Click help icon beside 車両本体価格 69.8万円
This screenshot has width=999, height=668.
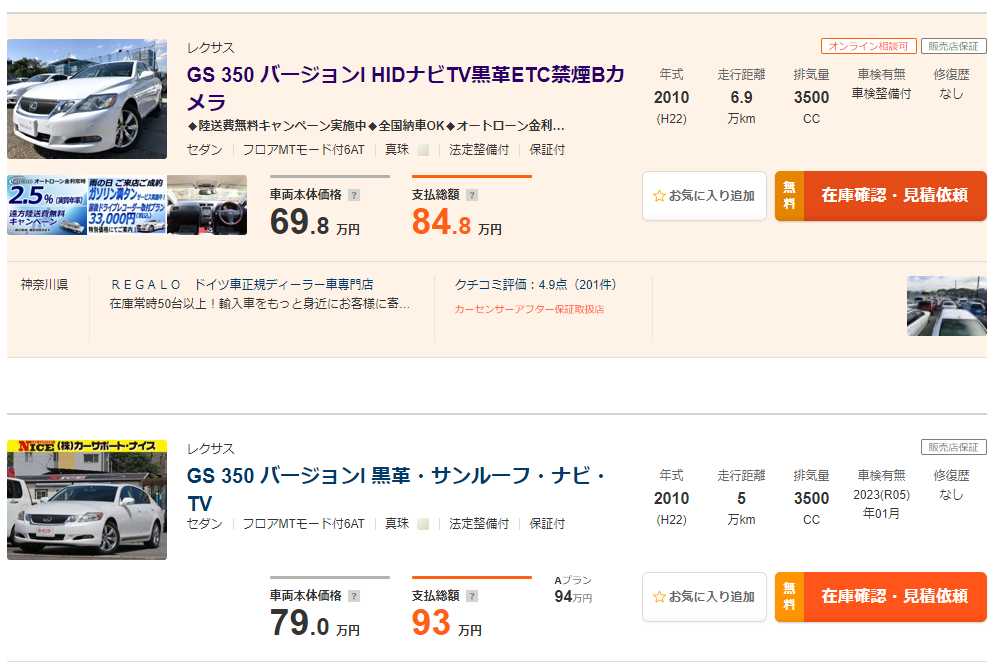354,195
